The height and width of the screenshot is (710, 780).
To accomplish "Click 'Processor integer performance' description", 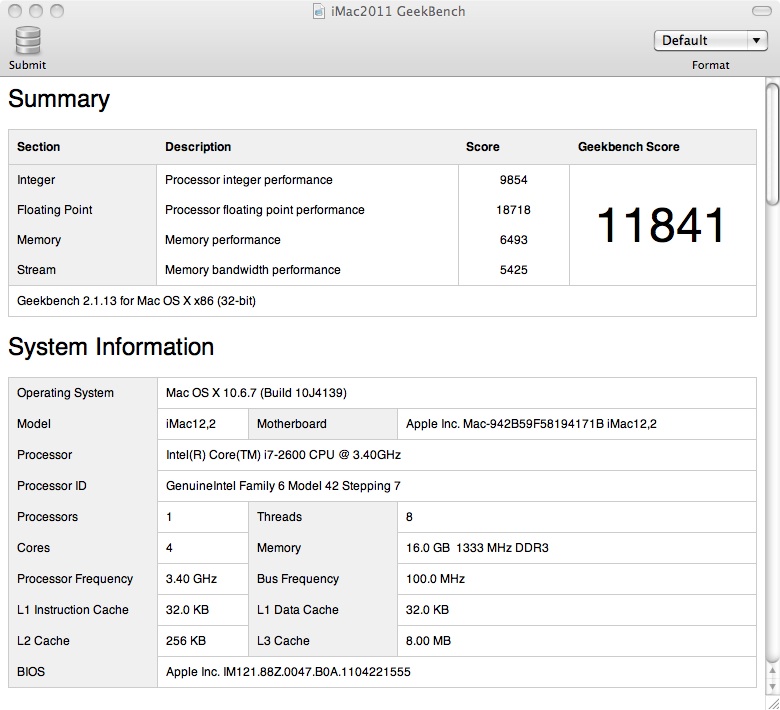I will [249, 180].
